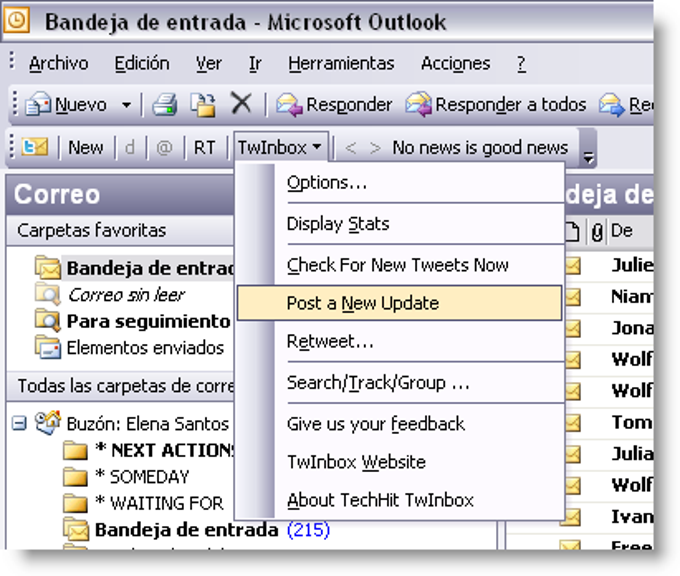
Task: Click the RT retweet toolbar button
Action: (x=204, y=148)
